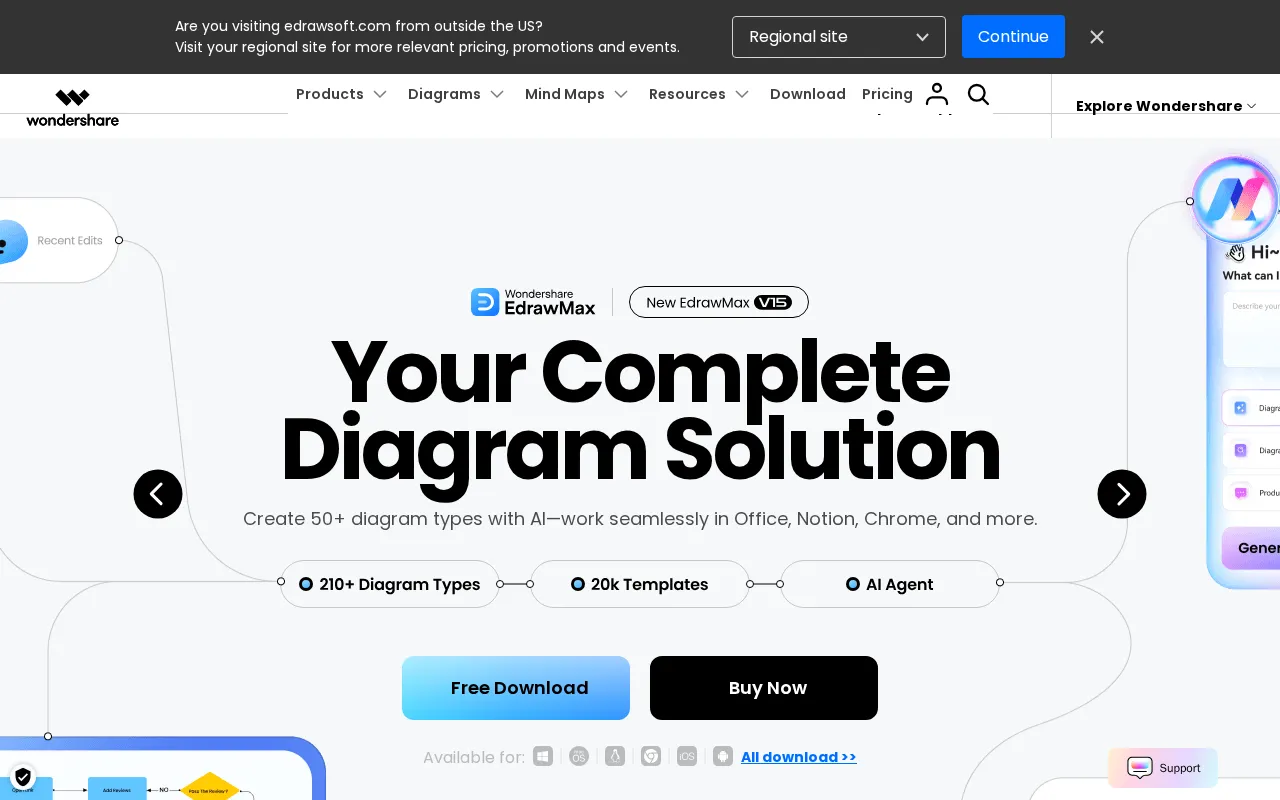Choose the Linux download icon
Screen dimensions: 1280x800
coord(615,756)
